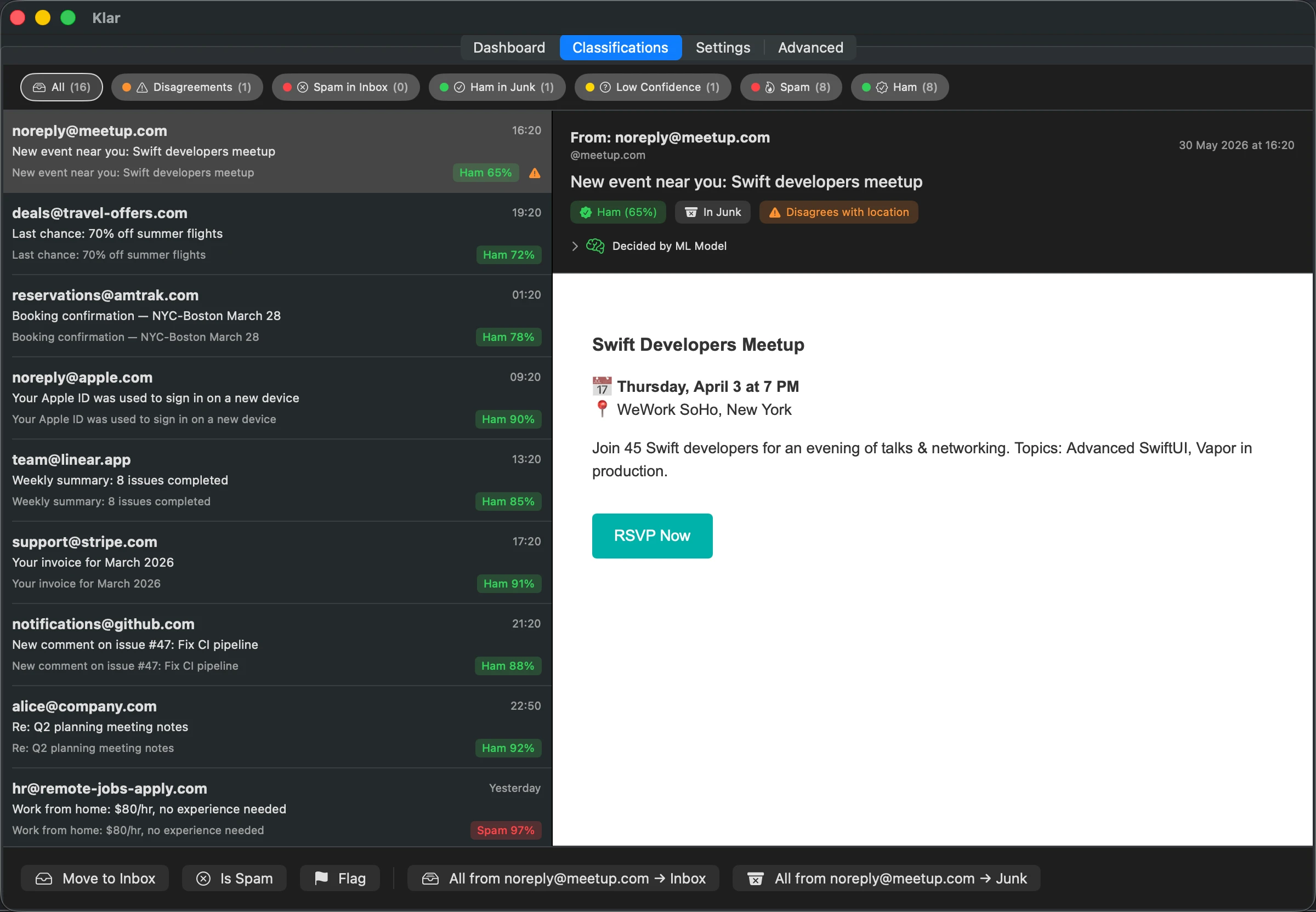Toggle the Low Confidence (1) filter
This screenshot has height=912, width=1316.
tap(653, 87)
